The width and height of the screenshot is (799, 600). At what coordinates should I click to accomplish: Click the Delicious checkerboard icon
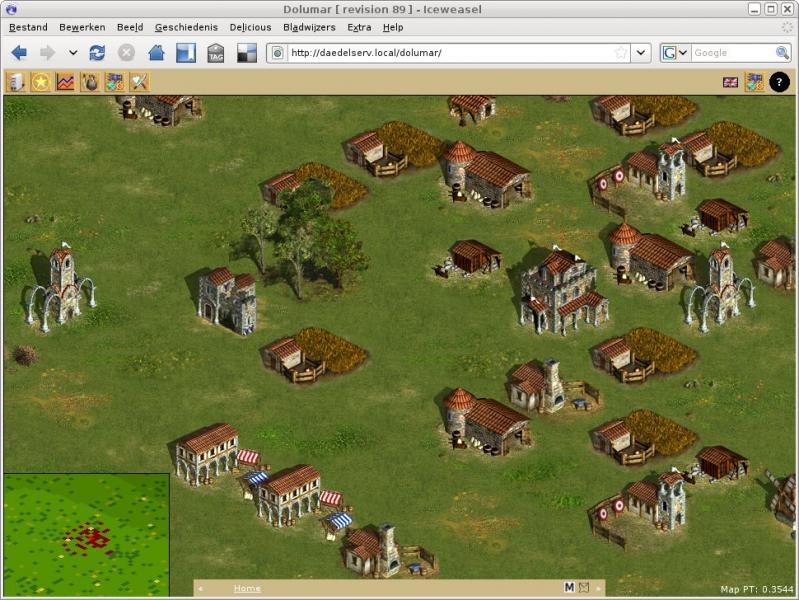tap(246, 53)
